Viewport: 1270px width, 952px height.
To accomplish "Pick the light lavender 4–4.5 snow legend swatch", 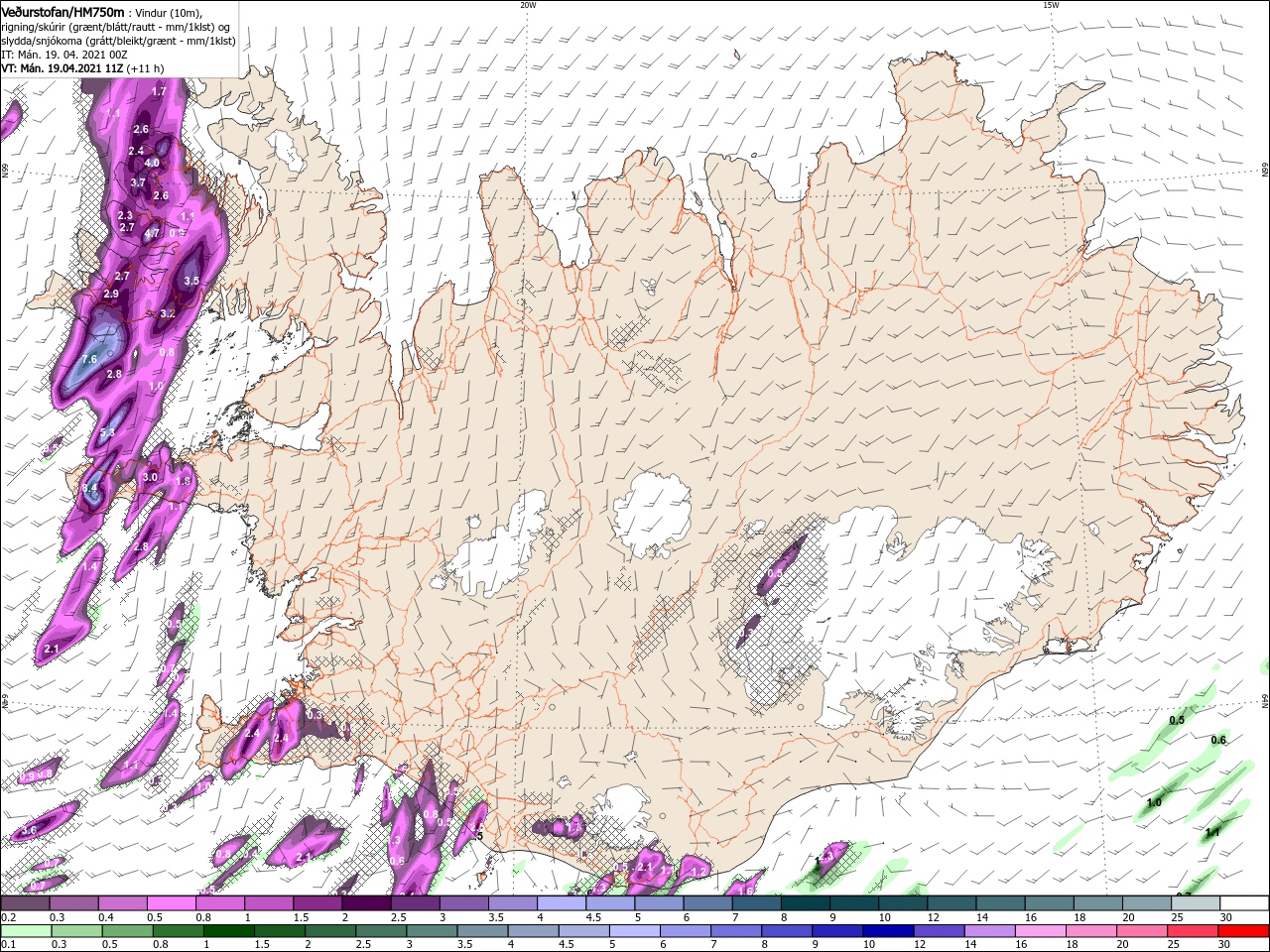I will [560, 903].
